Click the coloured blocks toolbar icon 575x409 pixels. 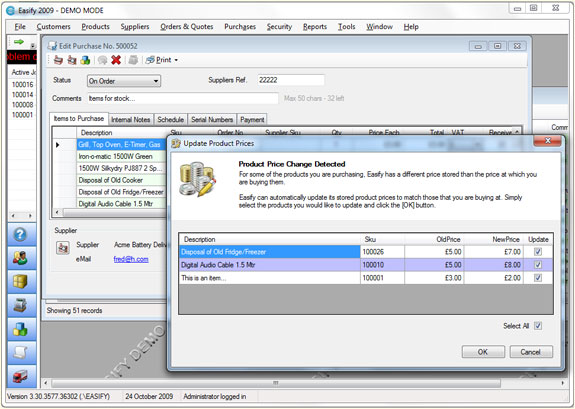pos(85,60)
